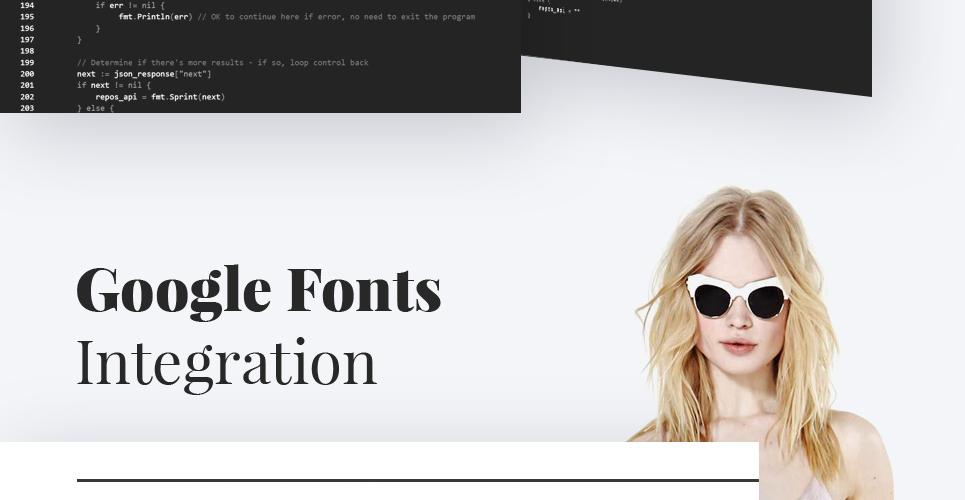The width and height of the screenshot is (965, 500).
Task: Click code line 202 'repos_api = fmt.Sprint(next)'
Action: click(x=160, y=97)
